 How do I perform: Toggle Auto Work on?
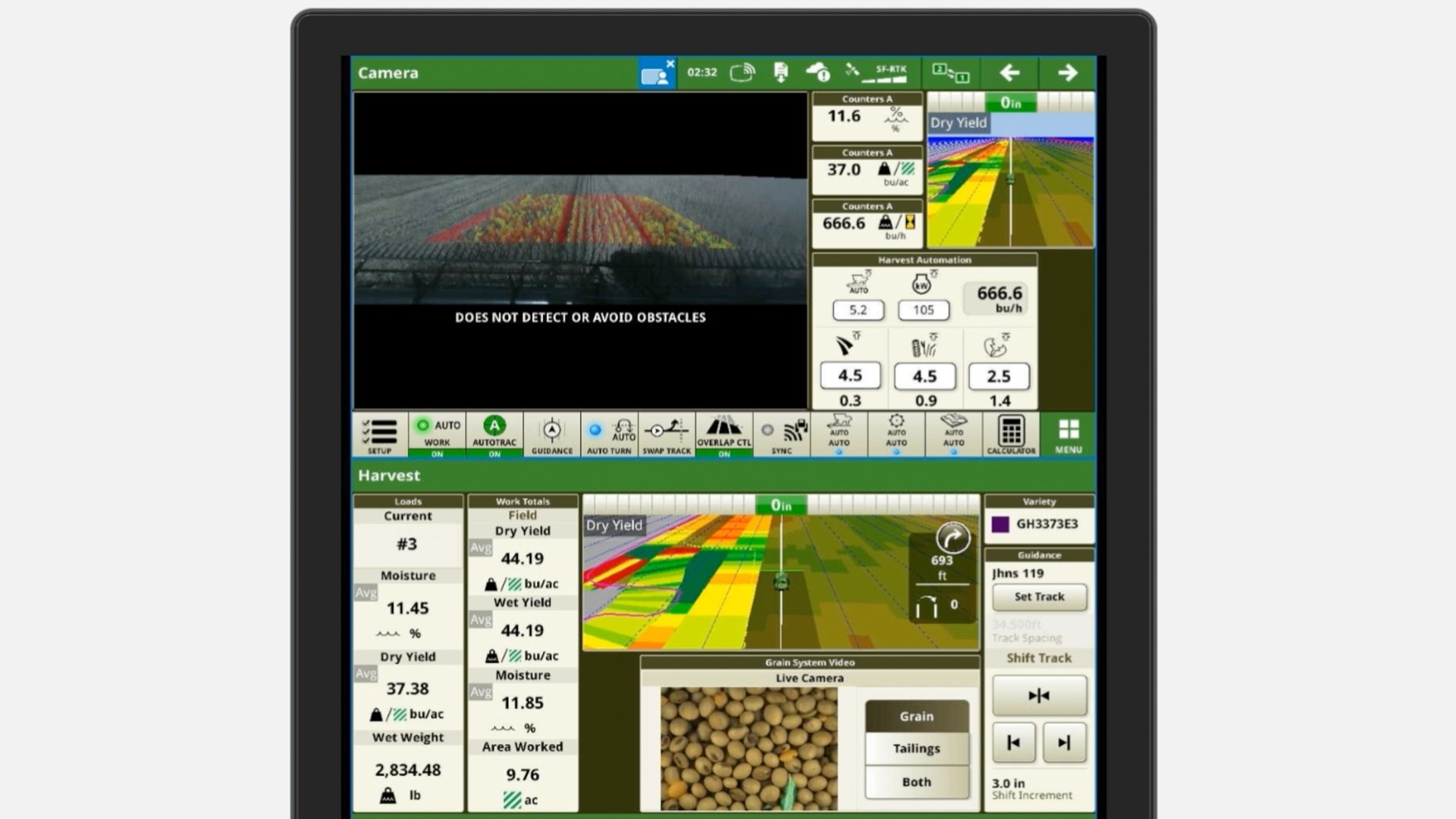[x=437, y=435]
